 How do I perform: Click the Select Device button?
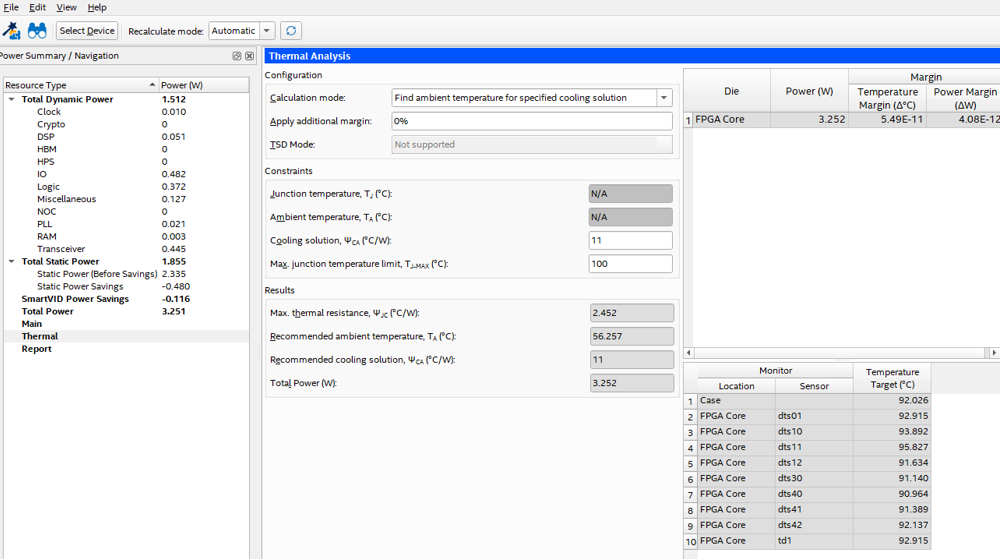point(87,31)
